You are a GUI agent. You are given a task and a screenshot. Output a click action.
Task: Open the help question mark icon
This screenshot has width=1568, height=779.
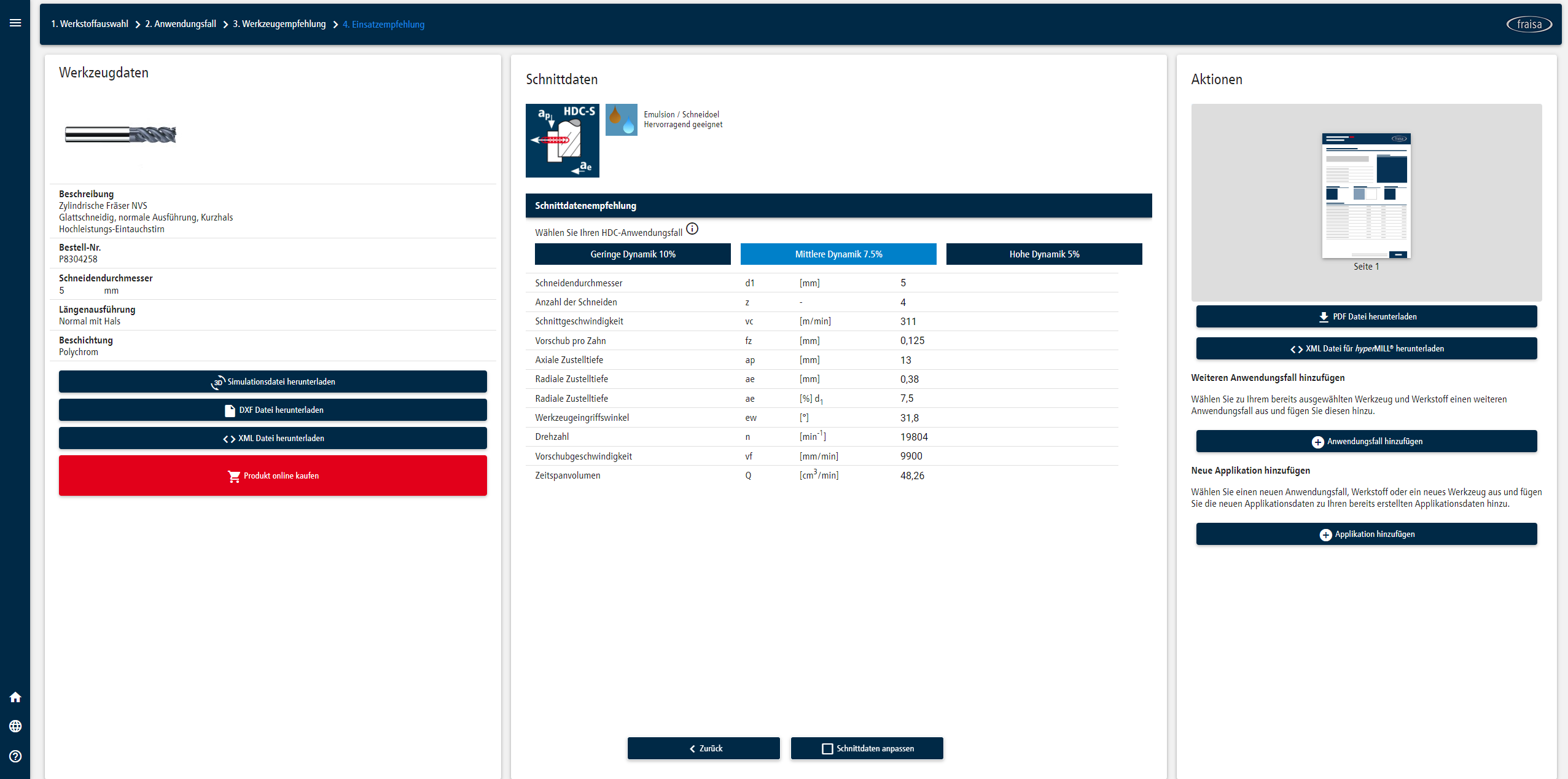[x=15, y=756]
